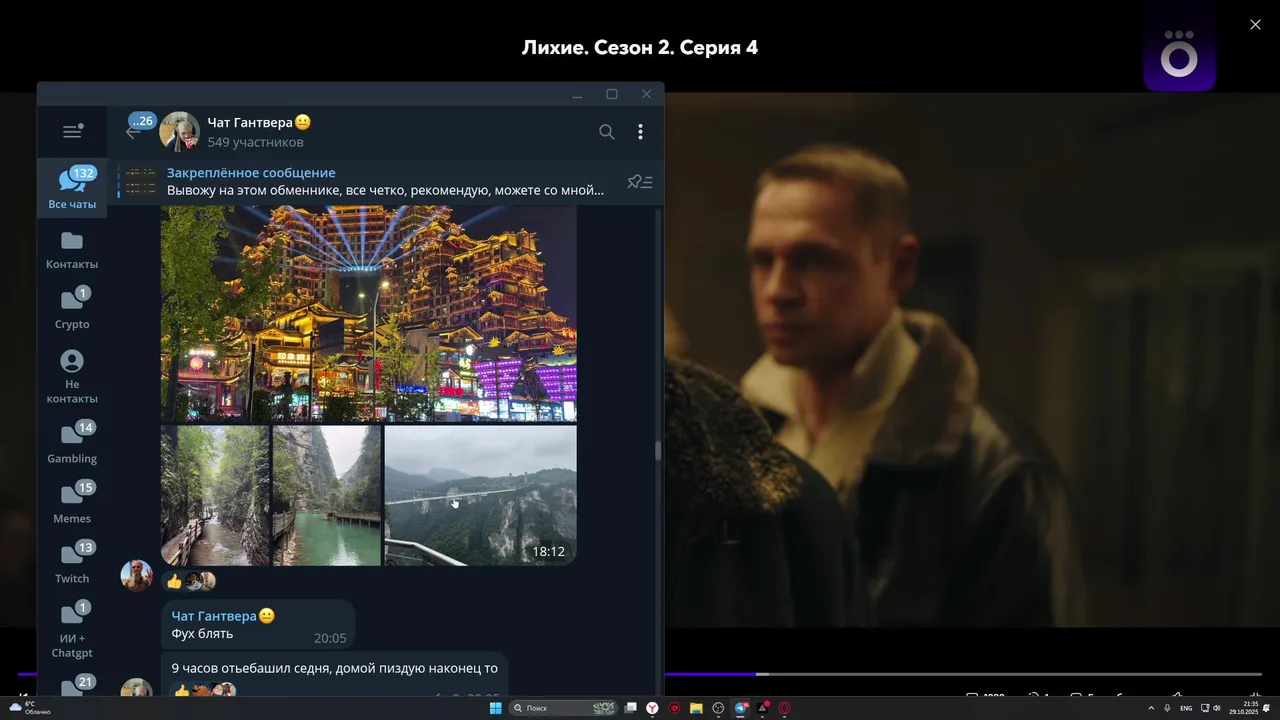Open the Чат Гантвера group avatar

pyautogui.click(x=180, y=132)
